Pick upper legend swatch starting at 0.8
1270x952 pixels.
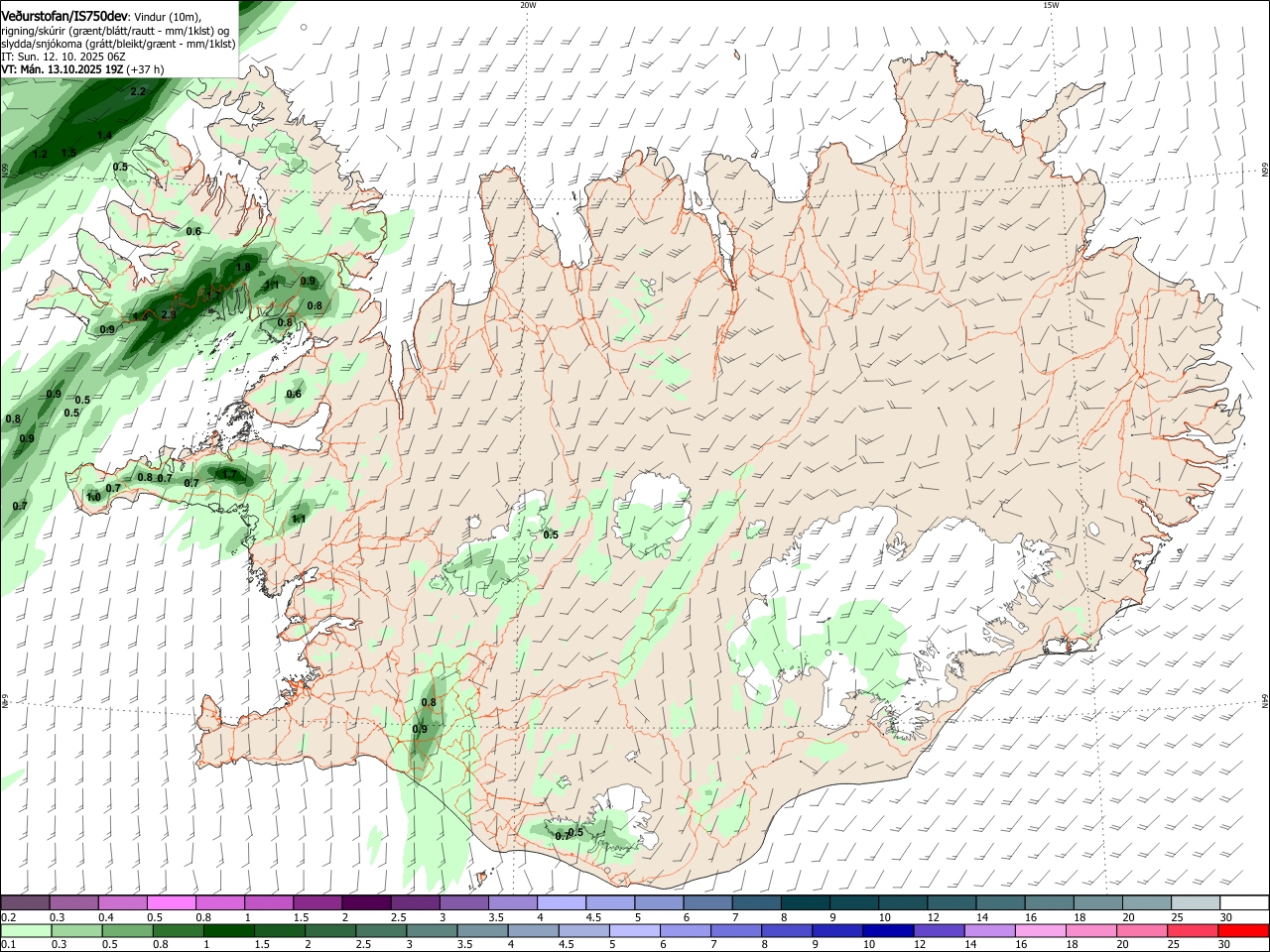tap(219, 902)
